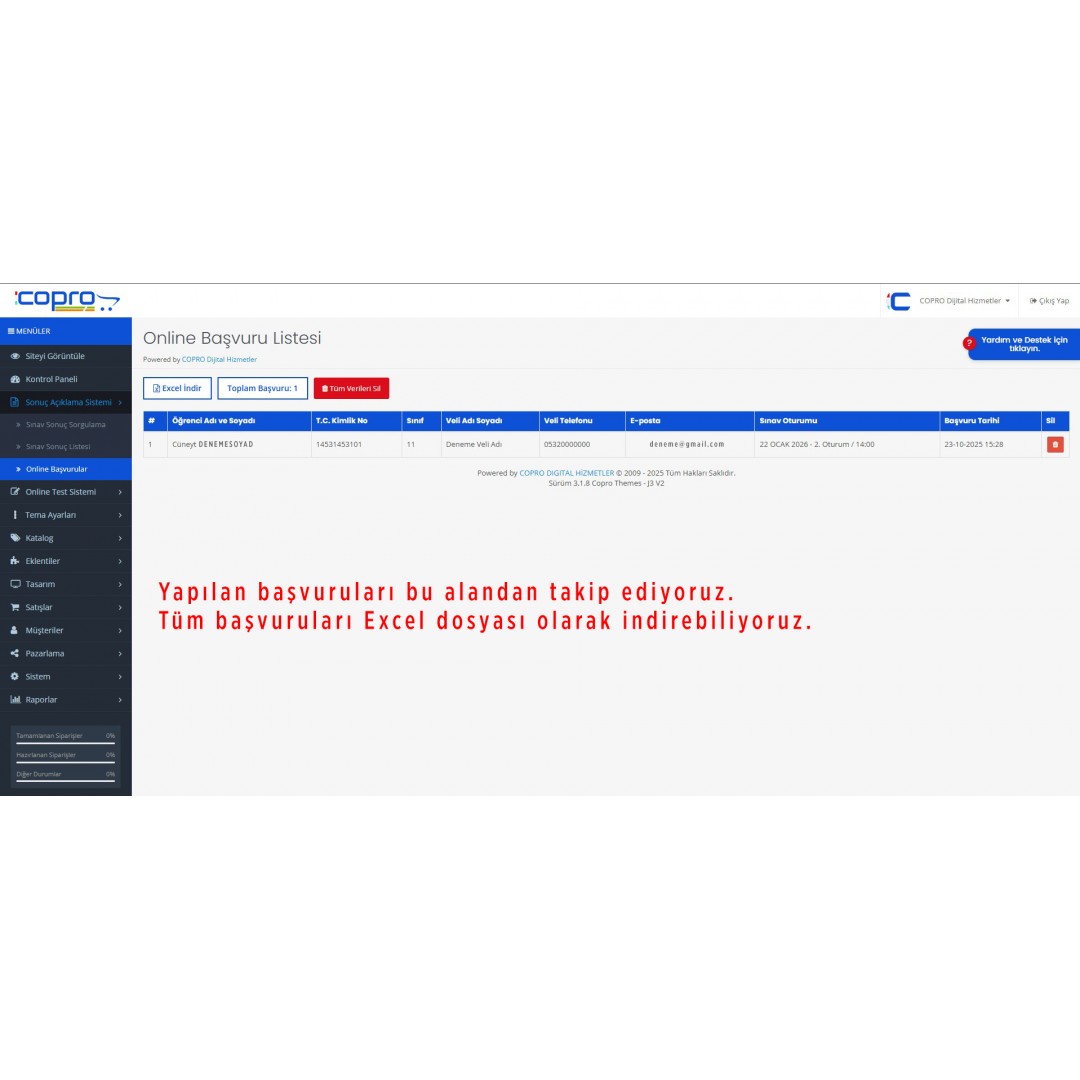Open Siteyi Görüntüle with eye icon
This screenshot has width=1080, height=1080.
[15, 356]
